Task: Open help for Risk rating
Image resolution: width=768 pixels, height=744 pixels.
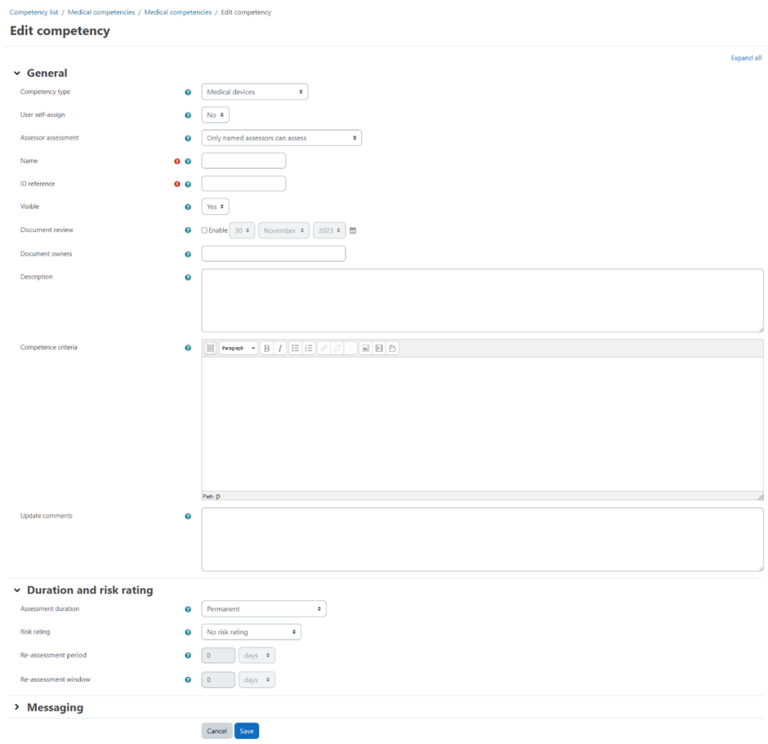Action: pos(188,632)
